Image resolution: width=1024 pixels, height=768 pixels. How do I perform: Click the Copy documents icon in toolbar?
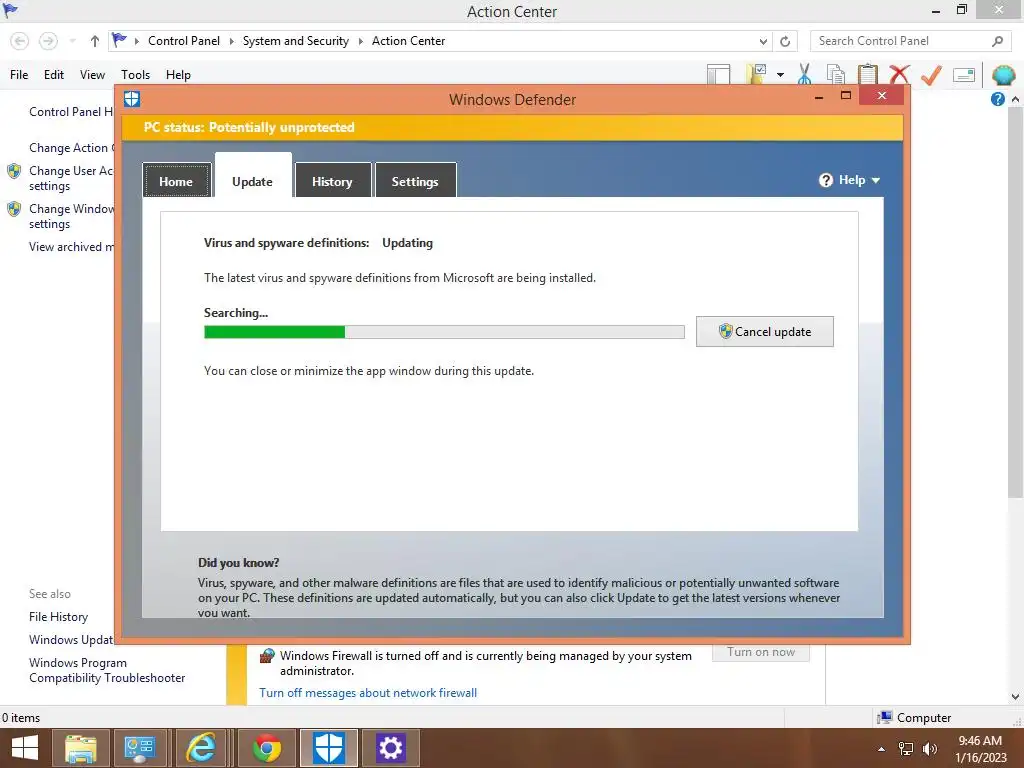pyautogui.click(x=836, y=74)
